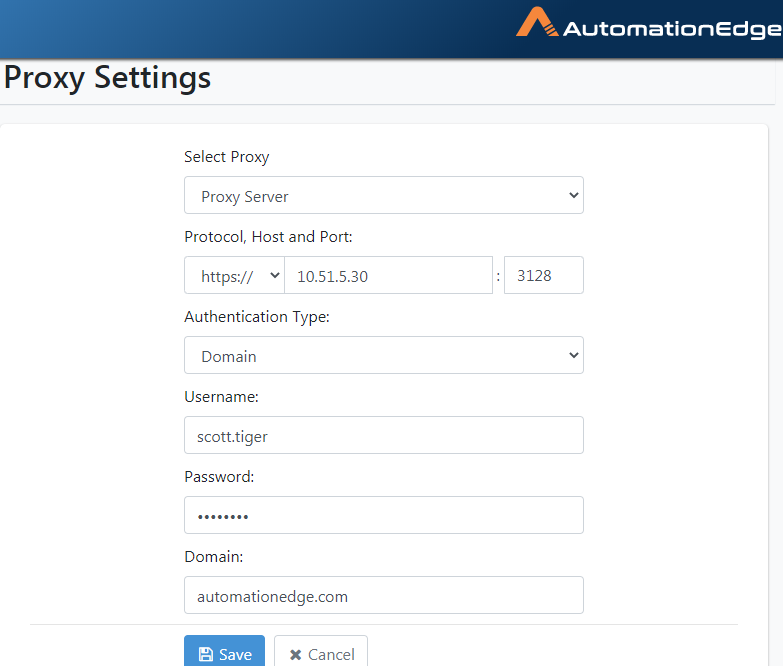Click the chevron arrow of Domain authentication select
This screenshot has width=783, height=666.
tap(574, 355)
